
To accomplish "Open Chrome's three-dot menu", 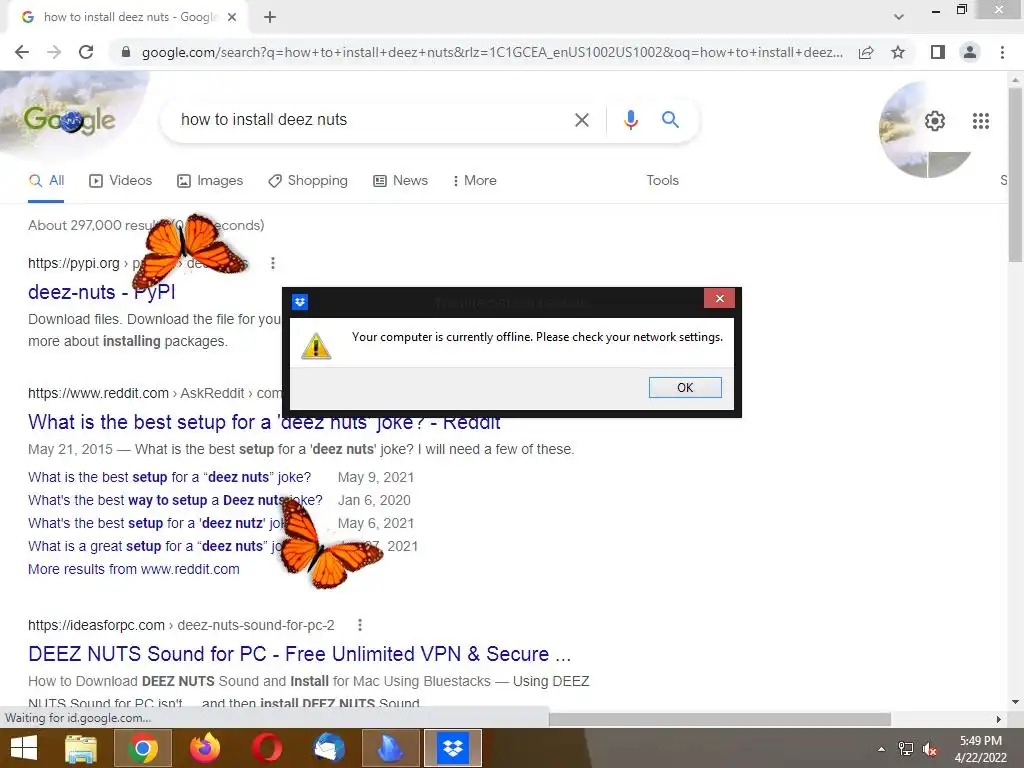I will pyautogui.click(x=1002, y=52).
